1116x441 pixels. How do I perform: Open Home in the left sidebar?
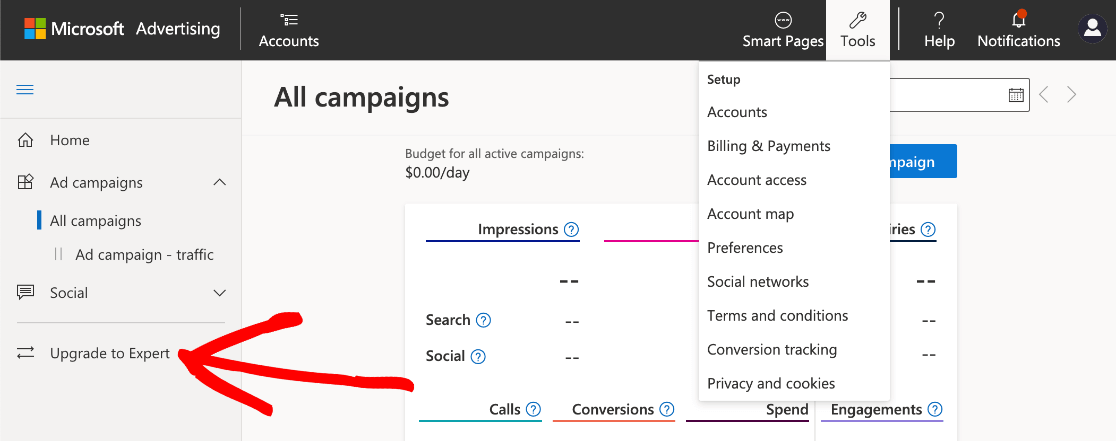70,141
